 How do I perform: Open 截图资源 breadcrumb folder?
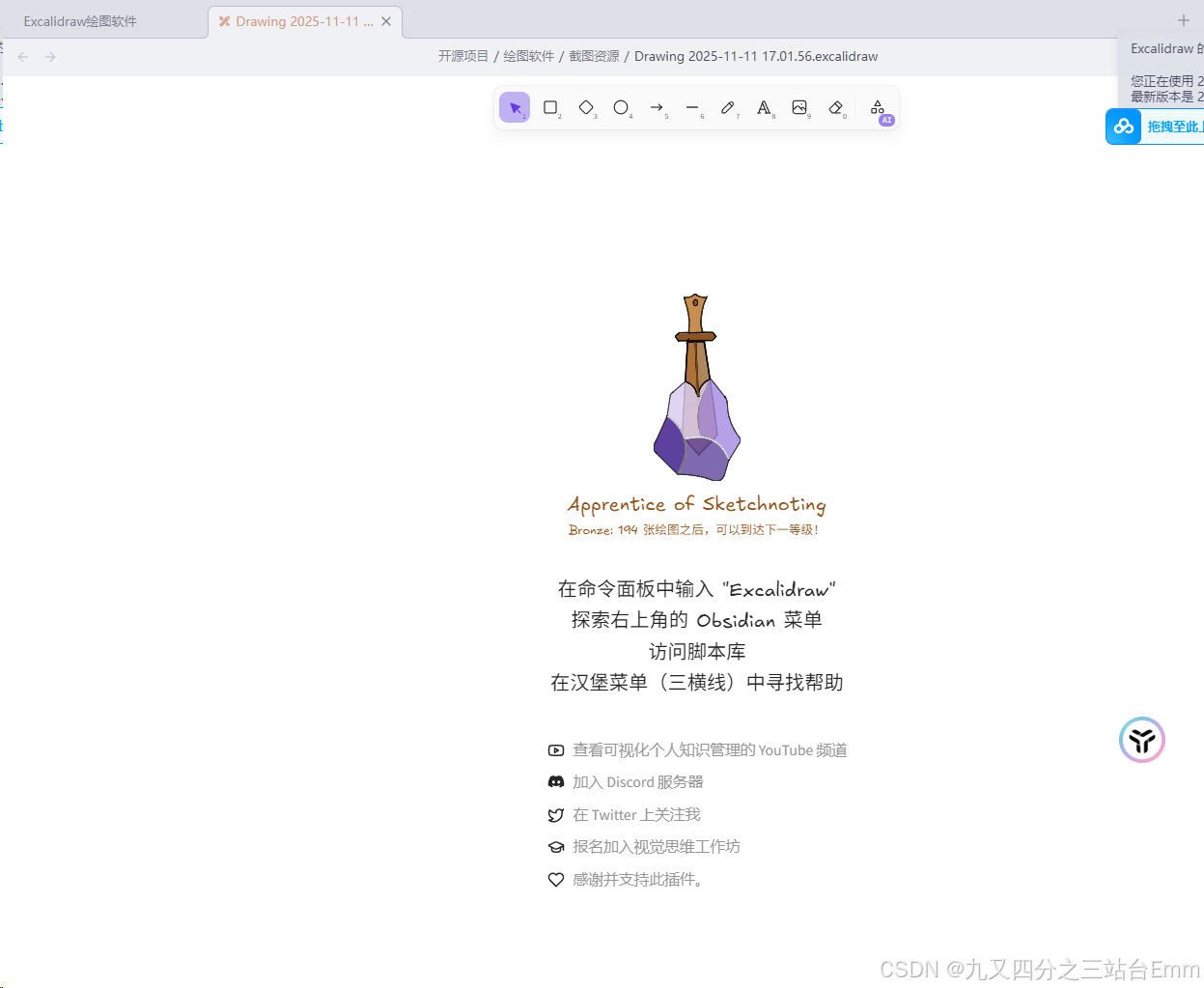(x=594, y=56)
